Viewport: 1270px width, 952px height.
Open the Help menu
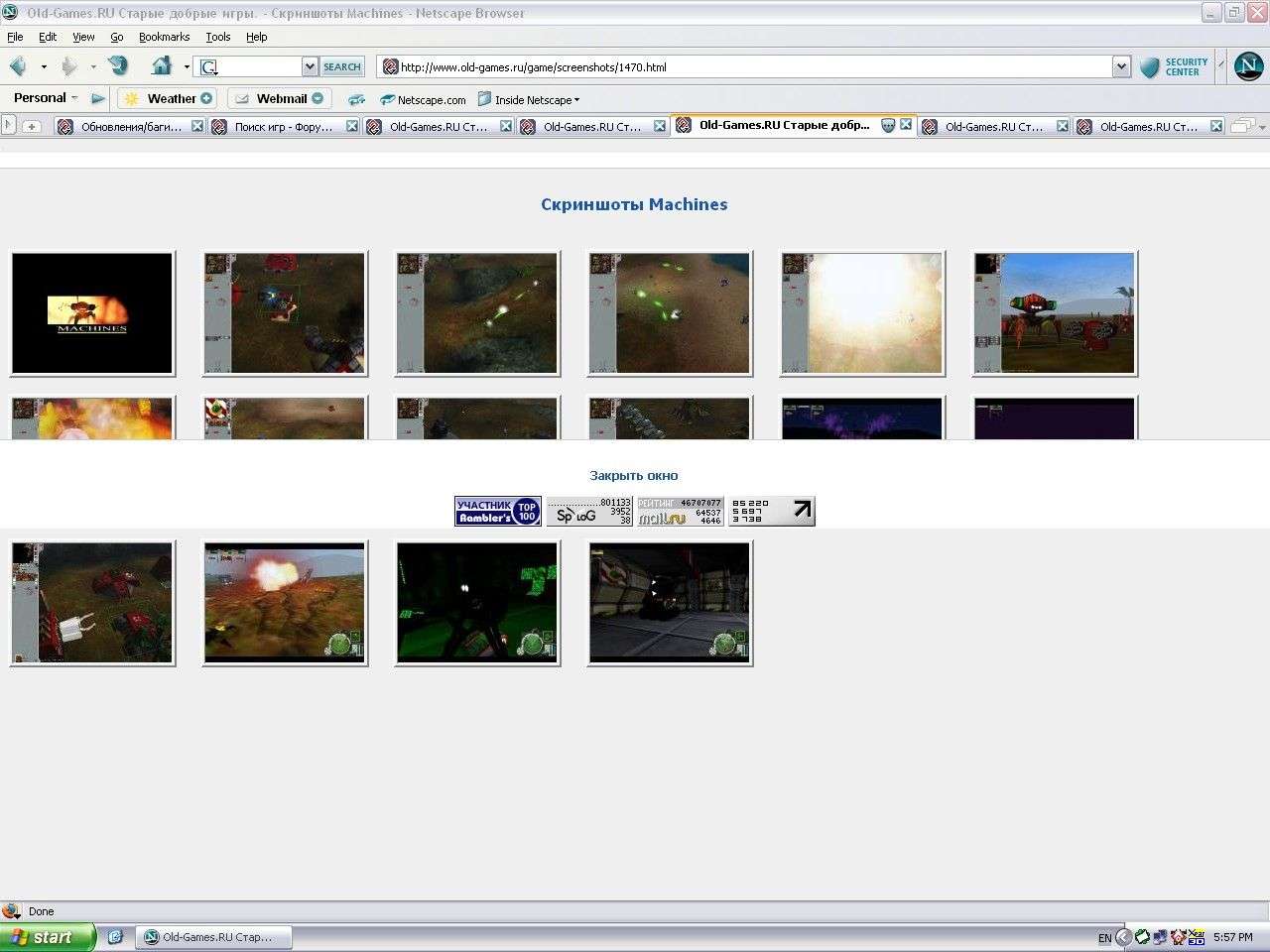(x=257, y=37)
